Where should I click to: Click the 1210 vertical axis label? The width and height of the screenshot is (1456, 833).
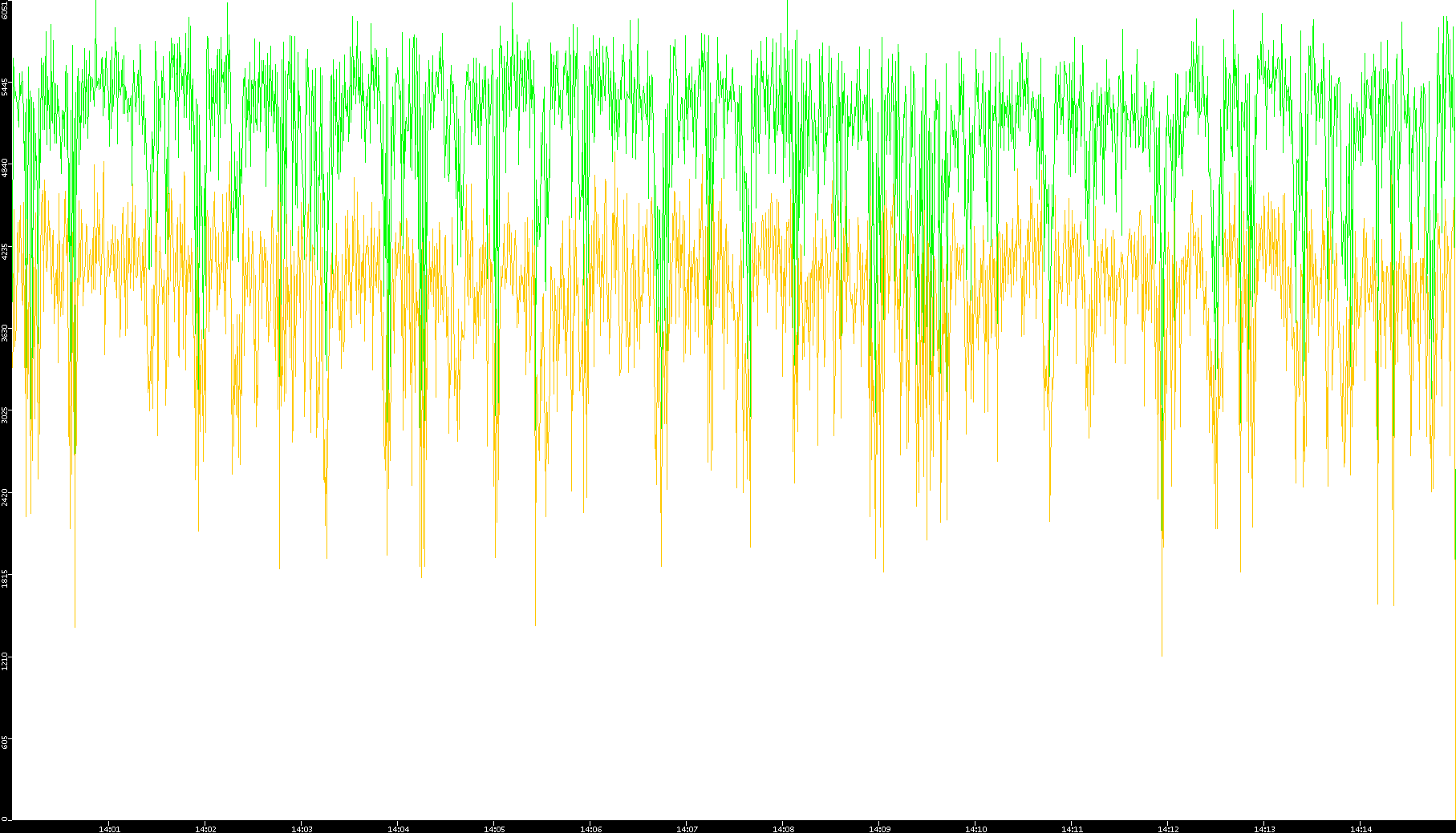pos(5,661)
